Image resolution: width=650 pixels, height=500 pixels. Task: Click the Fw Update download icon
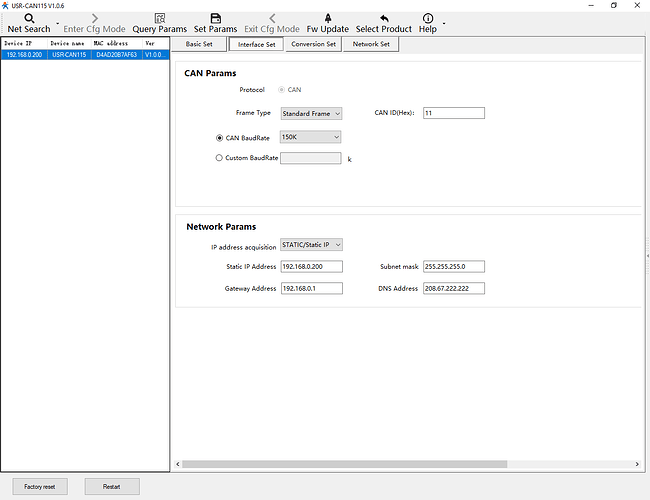[x=327, y=18]
